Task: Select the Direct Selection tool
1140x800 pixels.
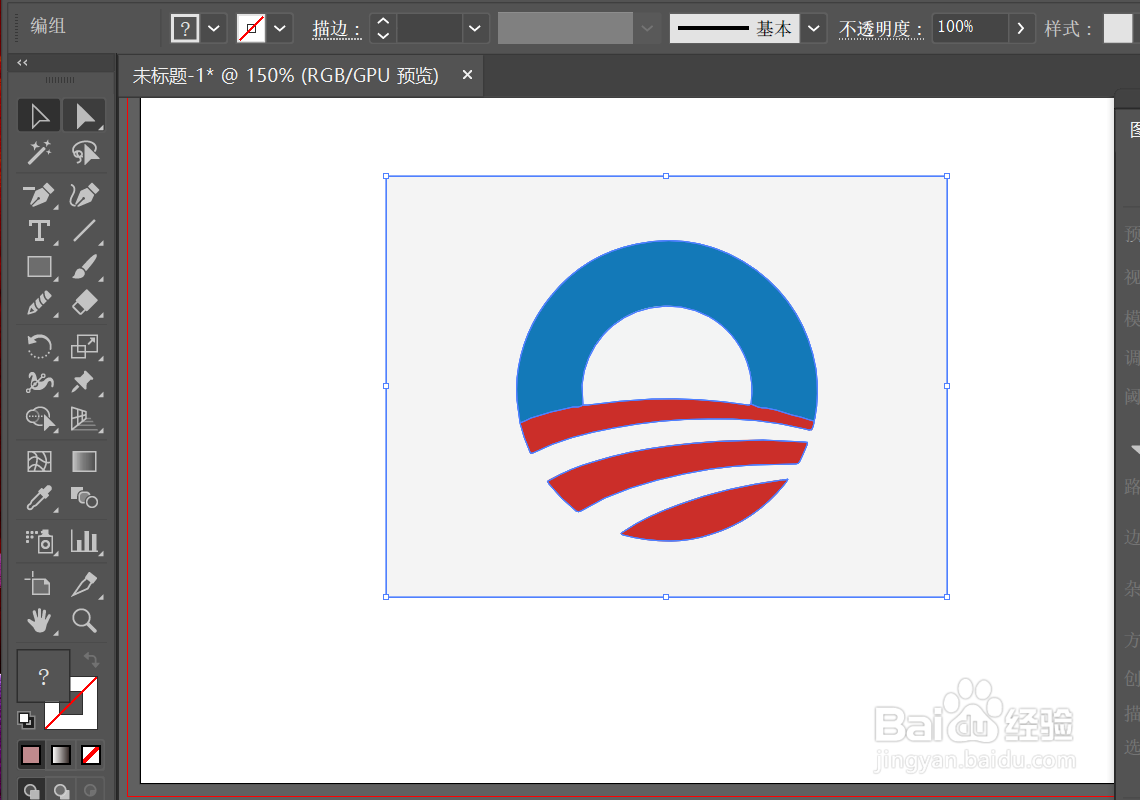Action: click(84, 116)
